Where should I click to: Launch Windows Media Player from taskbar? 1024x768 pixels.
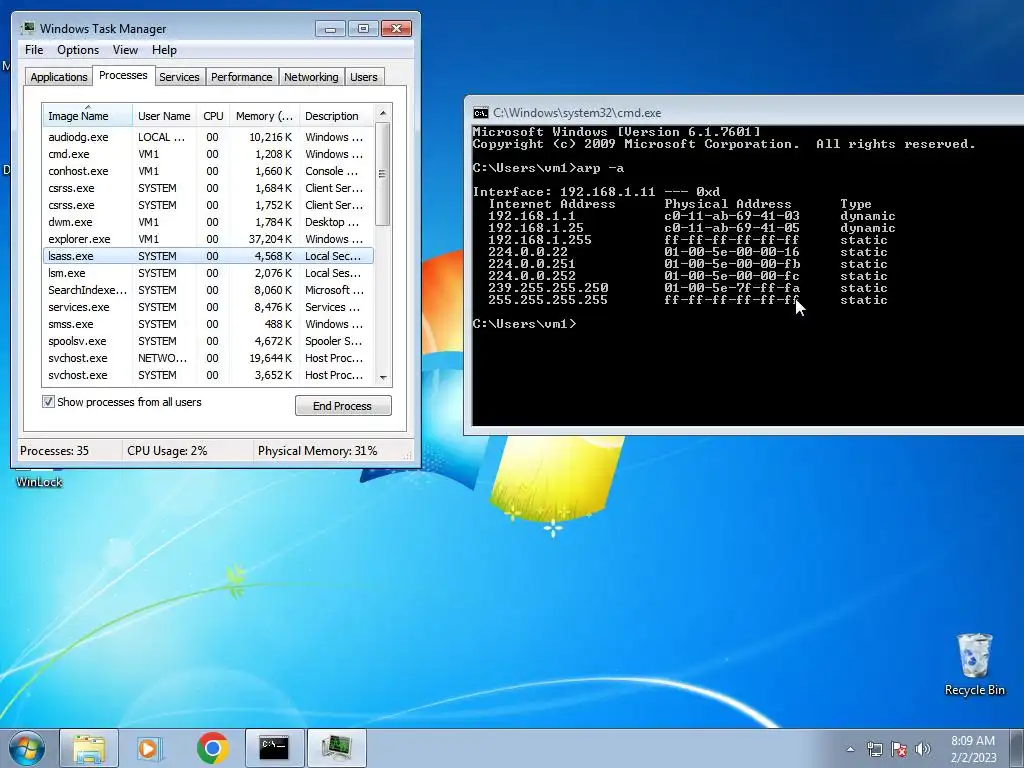[x=149, y=748]
